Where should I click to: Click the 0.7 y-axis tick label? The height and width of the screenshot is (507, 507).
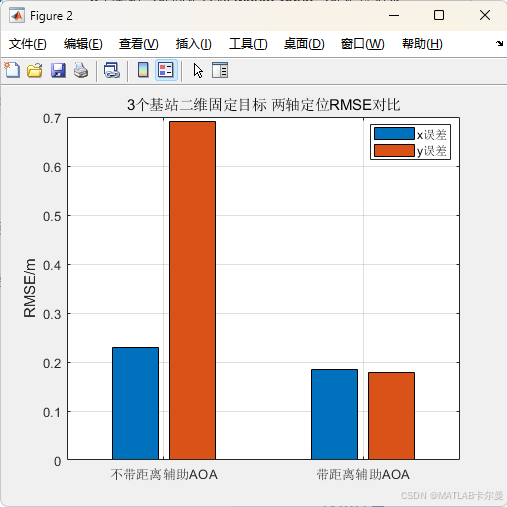pos(52,118)
